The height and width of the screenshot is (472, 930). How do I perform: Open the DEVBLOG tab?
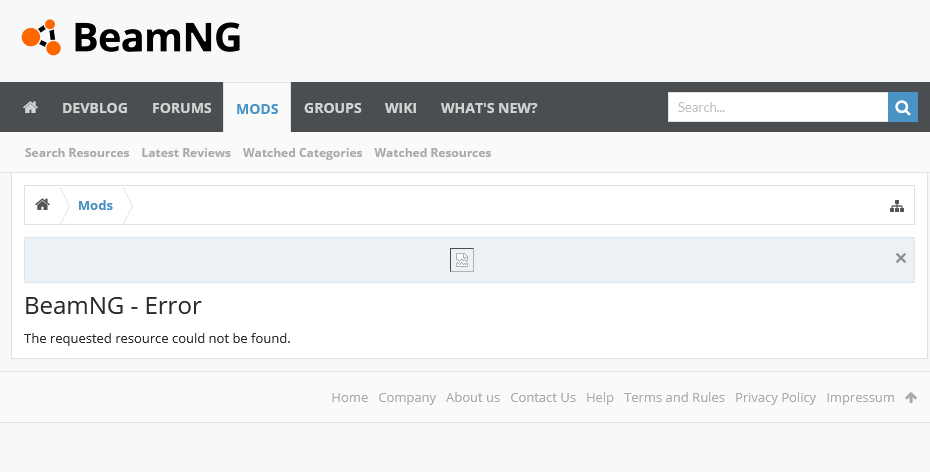(95, 108)
